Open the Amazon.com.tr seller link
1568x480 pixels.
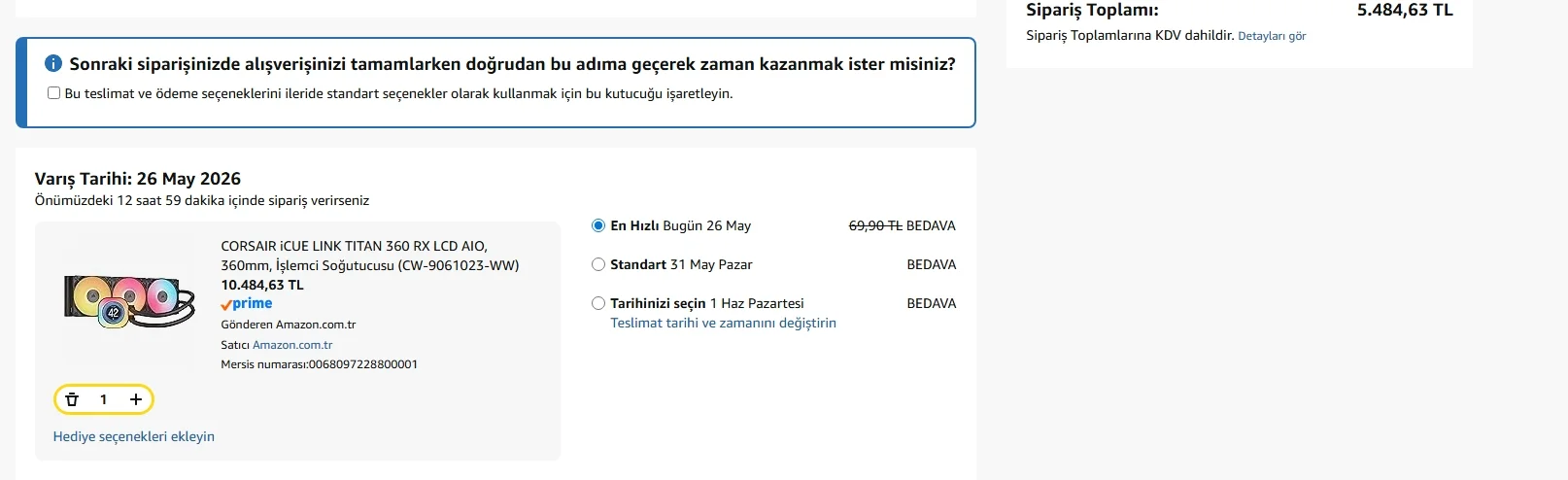pos(292,345)
